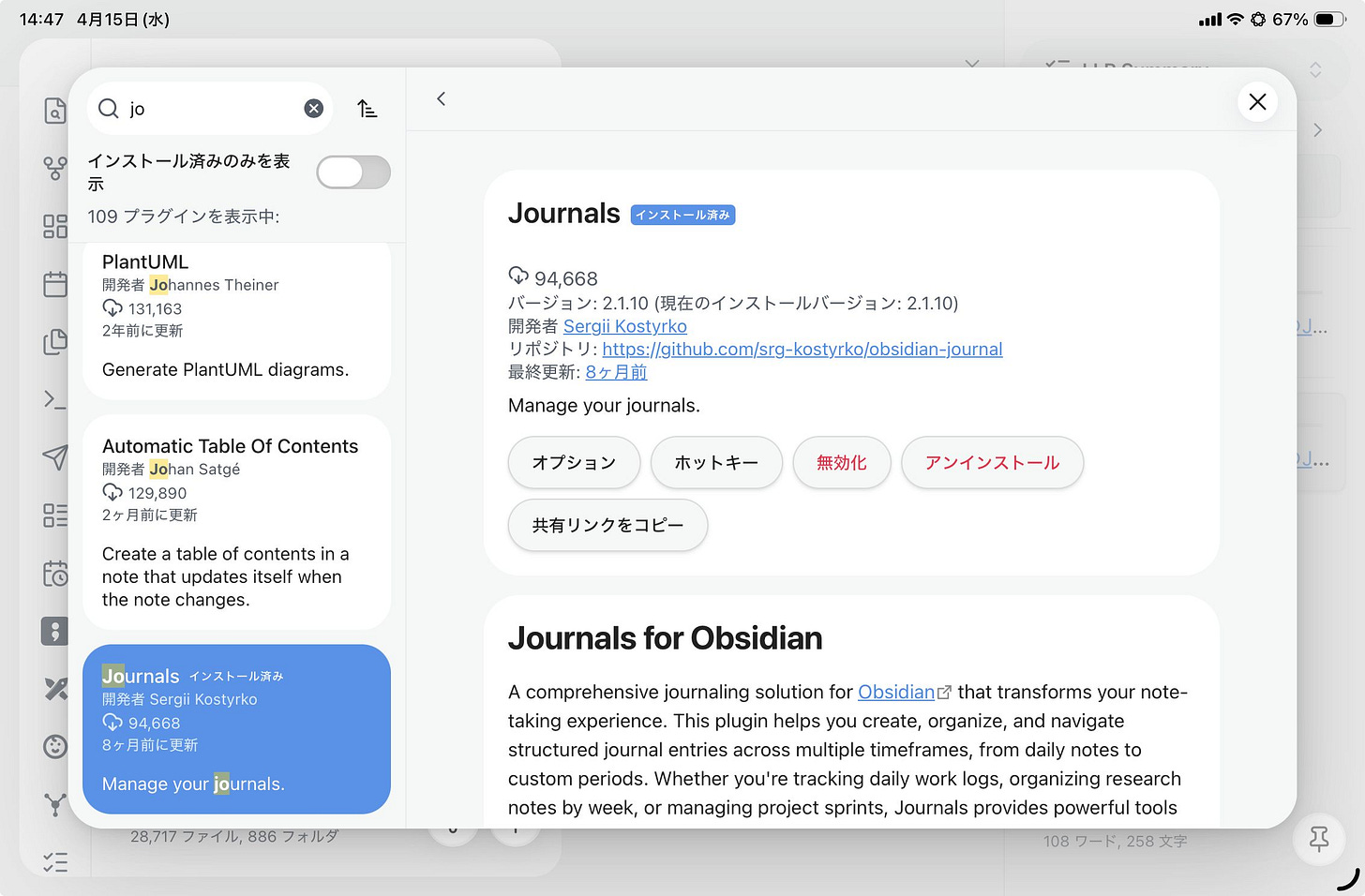
Task: Click the '109 プラグインを表示中' count text
Action: pos(184,217)
